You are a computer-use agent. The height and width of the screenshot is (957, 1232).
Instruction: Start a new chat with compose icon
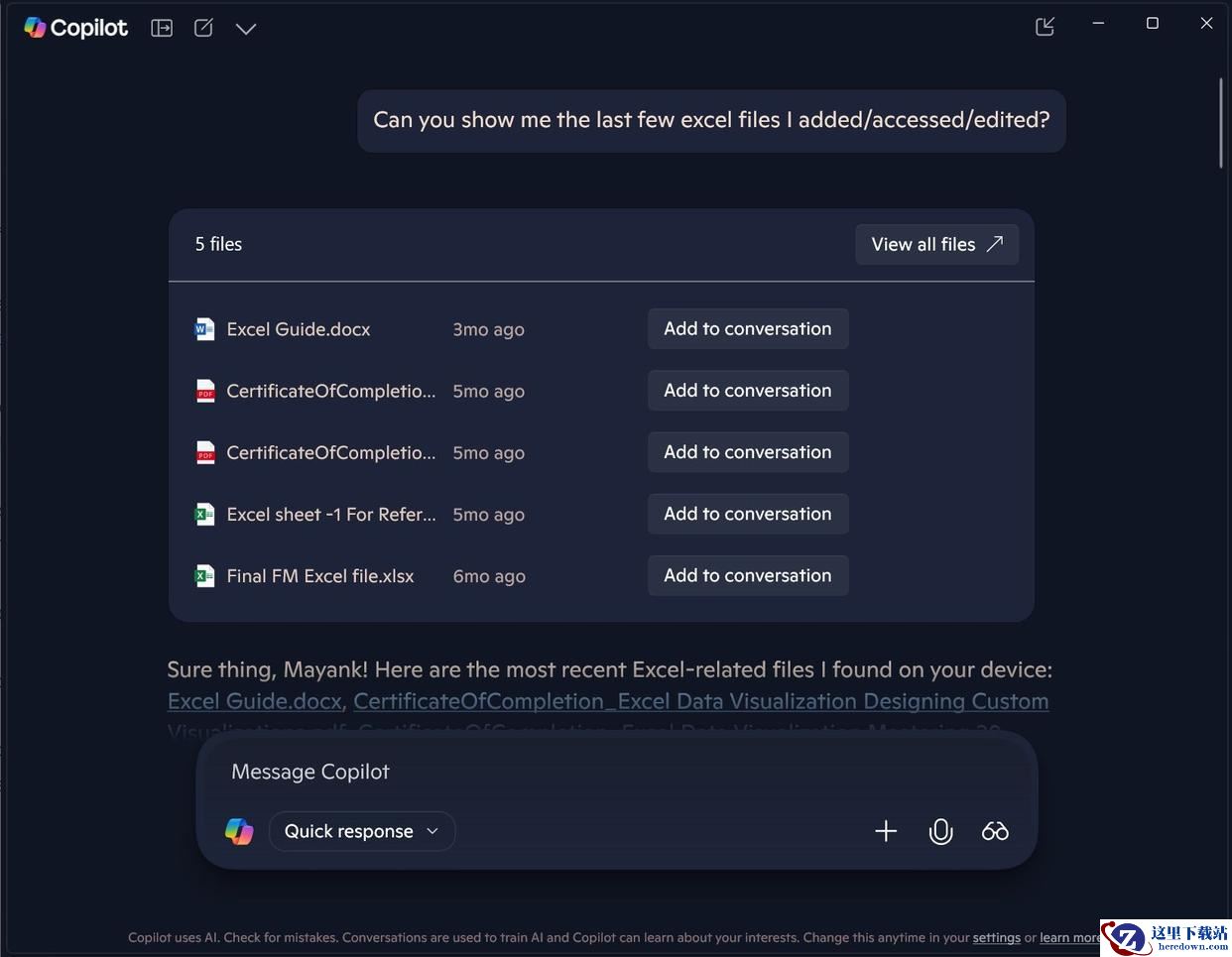203,28
